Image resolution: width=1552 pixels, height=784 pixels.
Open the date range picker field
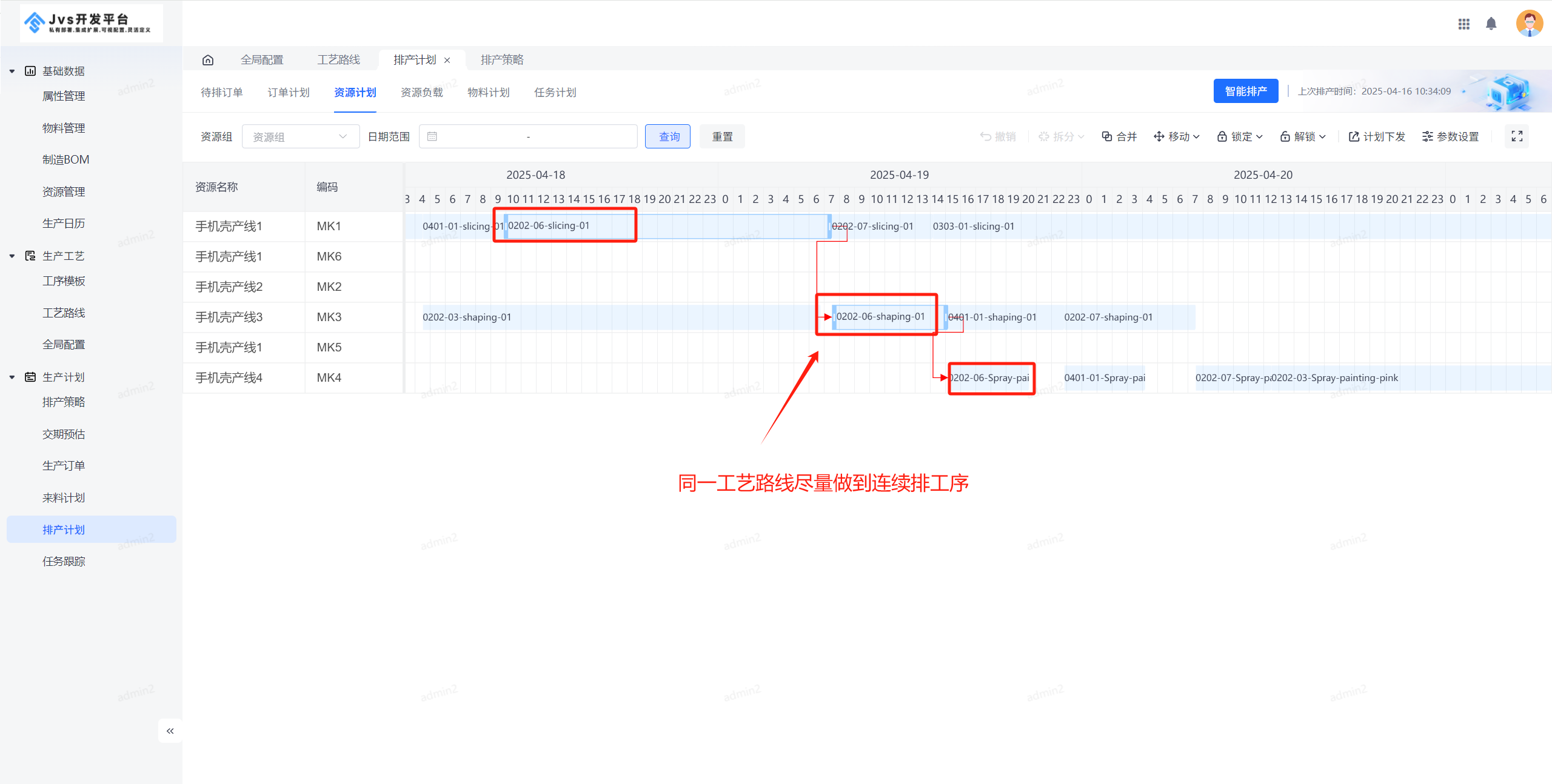[x=527, y=136]
